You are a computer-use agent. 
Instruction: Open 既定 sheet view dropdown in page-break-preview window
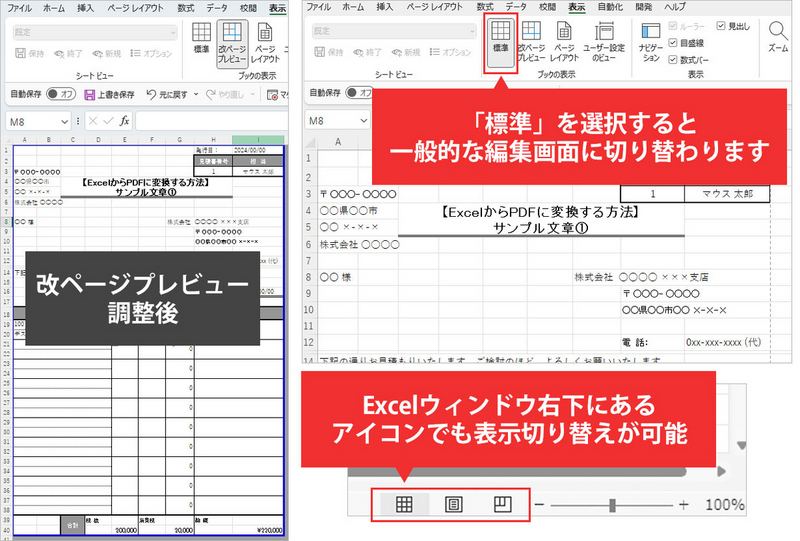coord(95,32)
